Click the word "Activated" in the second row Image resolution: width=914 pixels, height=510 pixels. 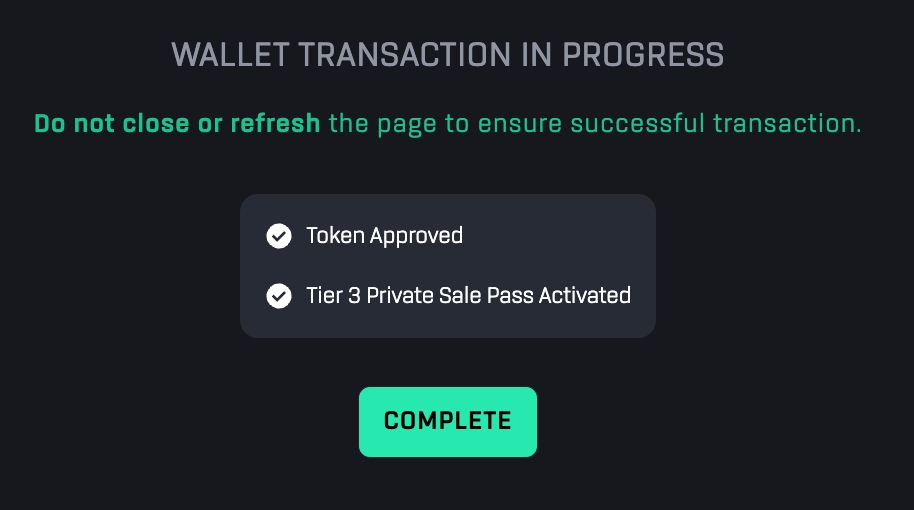pyautogui.click(x=585, y=296)
